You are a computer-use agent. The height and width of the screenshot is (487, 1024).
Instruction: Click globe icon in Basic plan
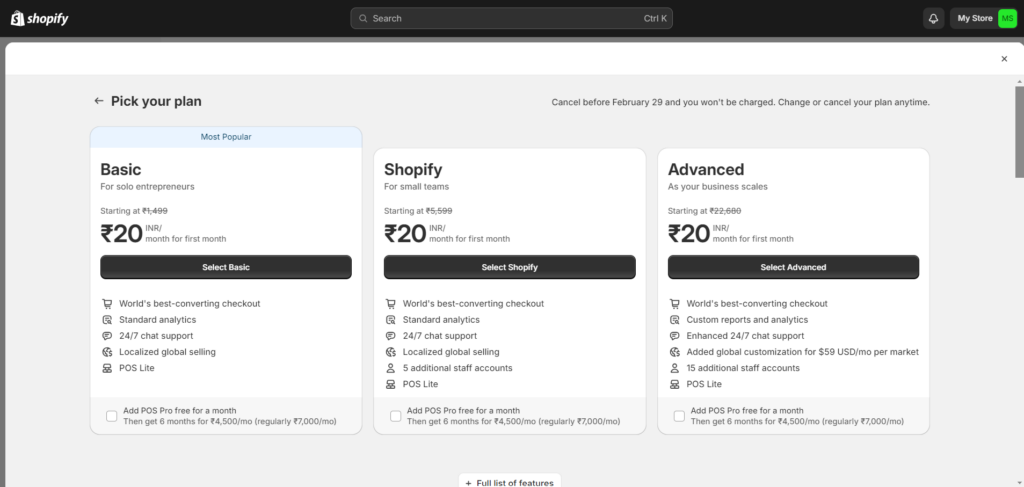(x=107, y=352)
